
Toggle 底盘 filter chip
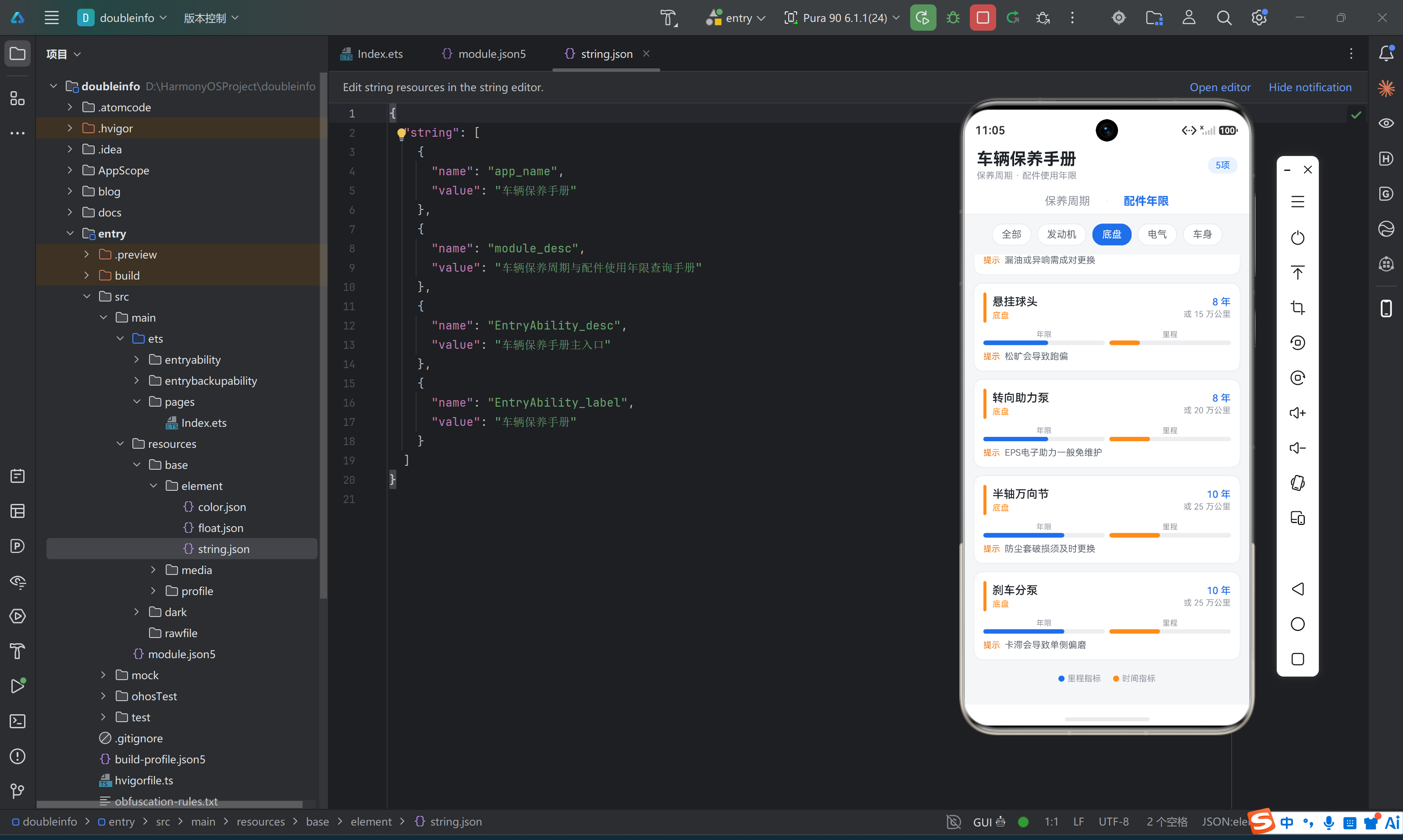point(1112,234)
